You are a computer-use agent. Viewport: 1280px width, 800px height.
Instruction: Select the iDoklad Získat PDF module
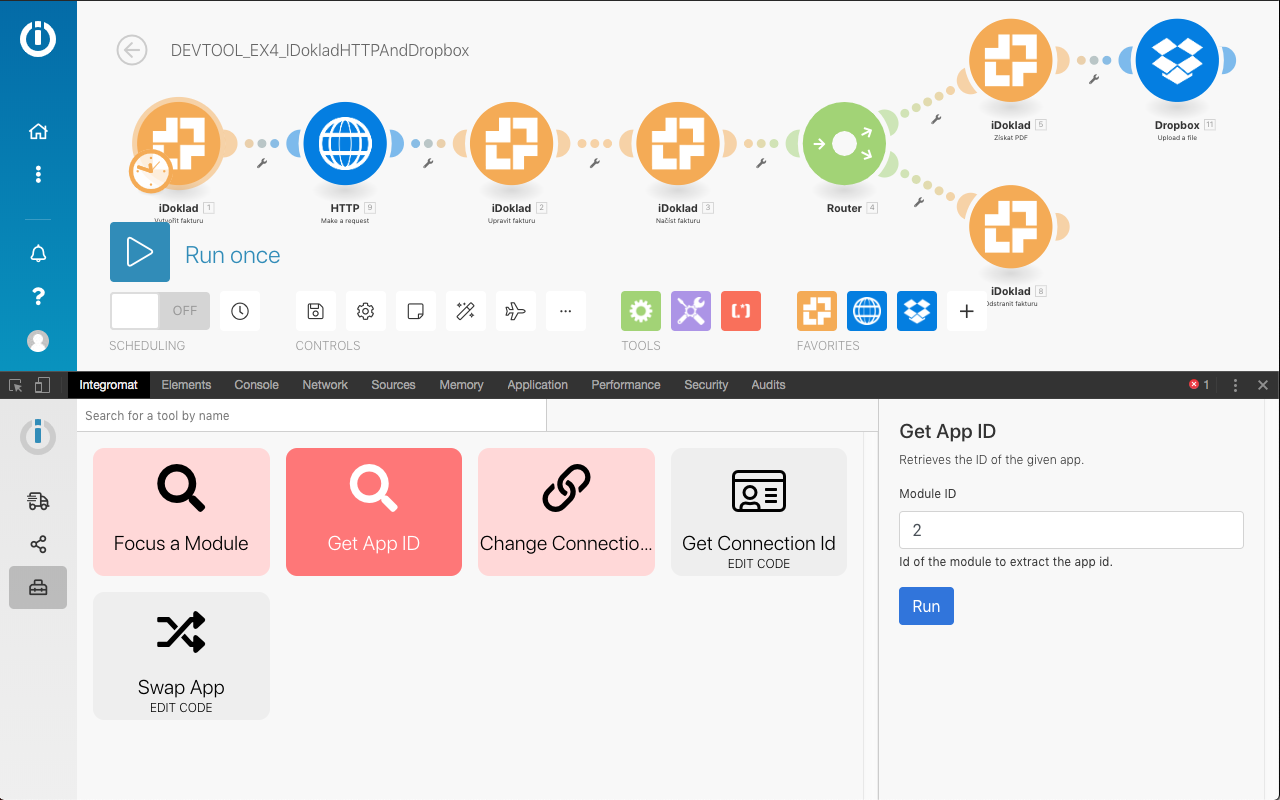click(1011, 60)
